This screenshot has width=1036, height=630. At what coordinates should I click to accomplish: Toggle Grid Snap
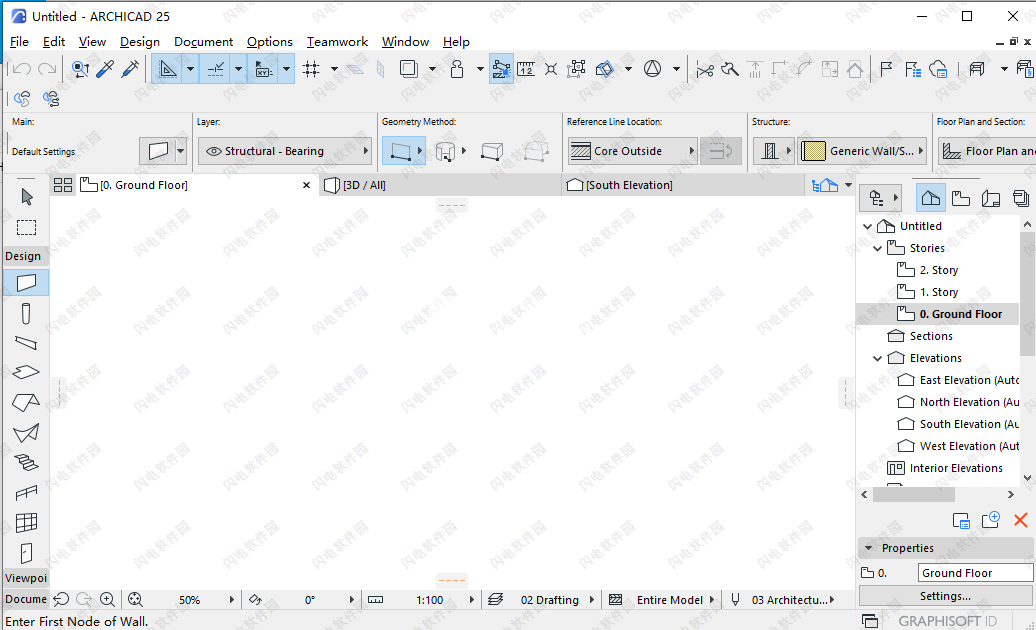click(311, 69)
